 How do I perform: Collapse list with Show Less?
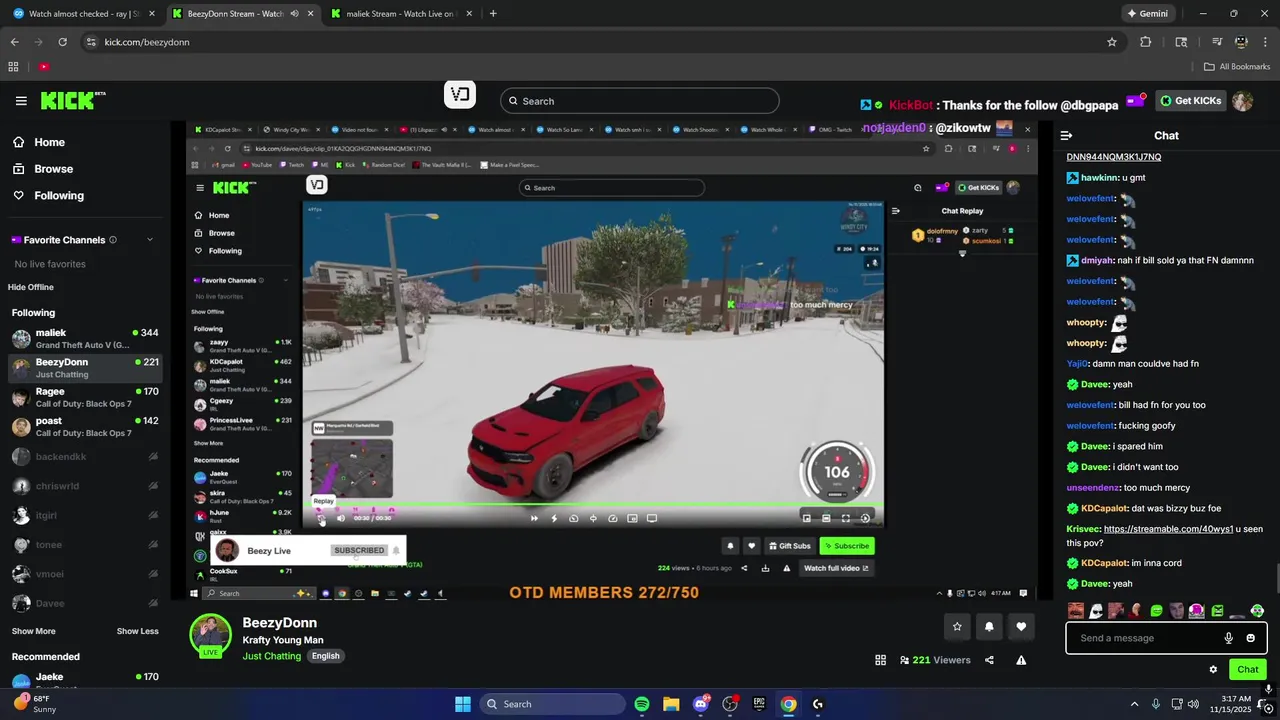click(x=137, y=631)
